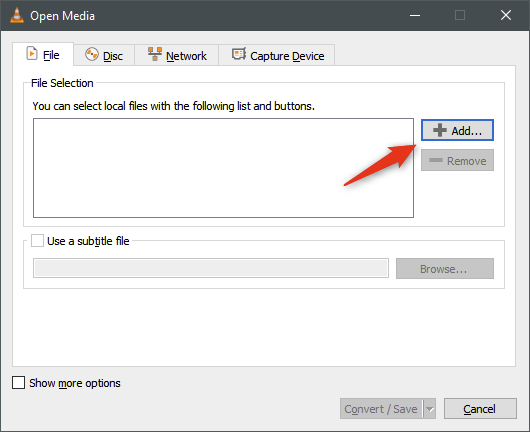Click the Disc tab disc icon

pyautogui.click(x=92, y=54)
